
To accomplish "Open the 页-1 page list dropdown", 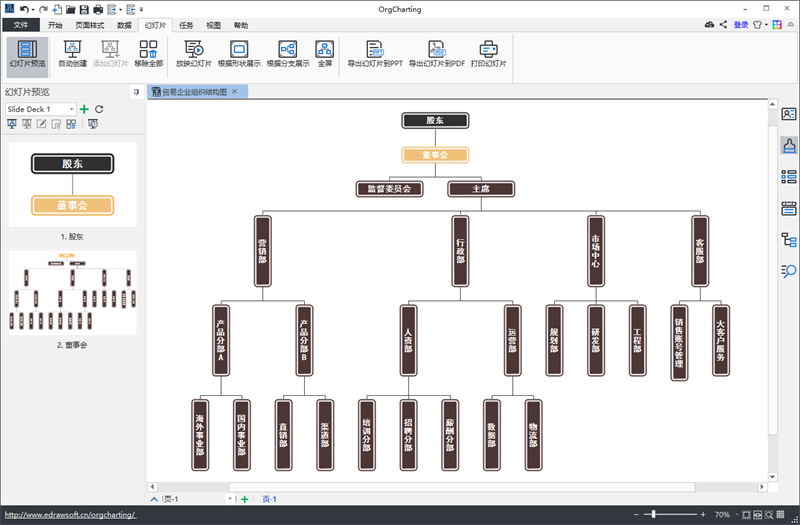I will (230, 498).
